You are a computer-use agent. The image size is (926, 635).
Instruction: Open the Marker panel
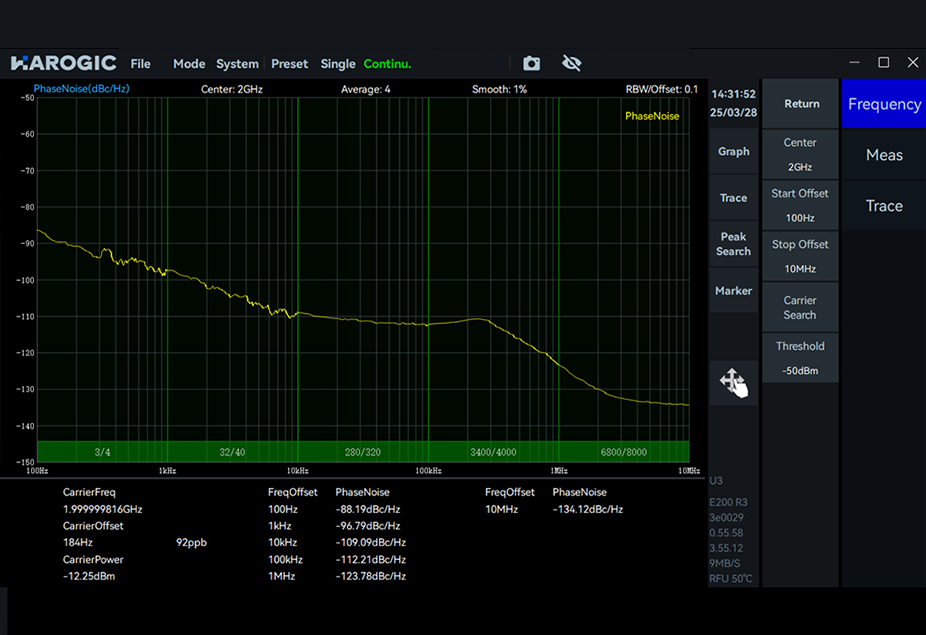(x=733, y=290)
